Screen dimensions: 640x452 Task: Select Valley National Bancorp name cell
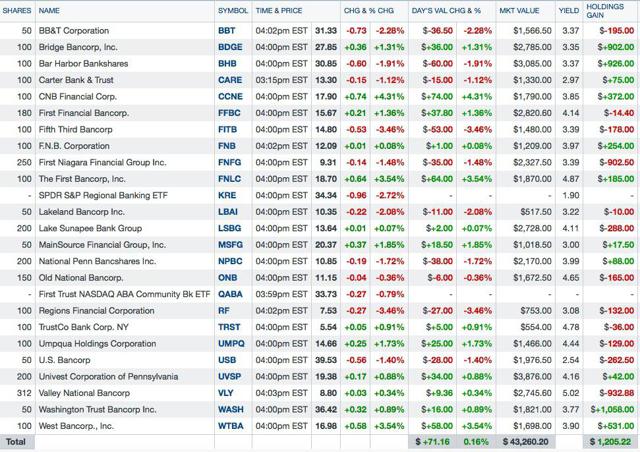(x=84, y=393)
